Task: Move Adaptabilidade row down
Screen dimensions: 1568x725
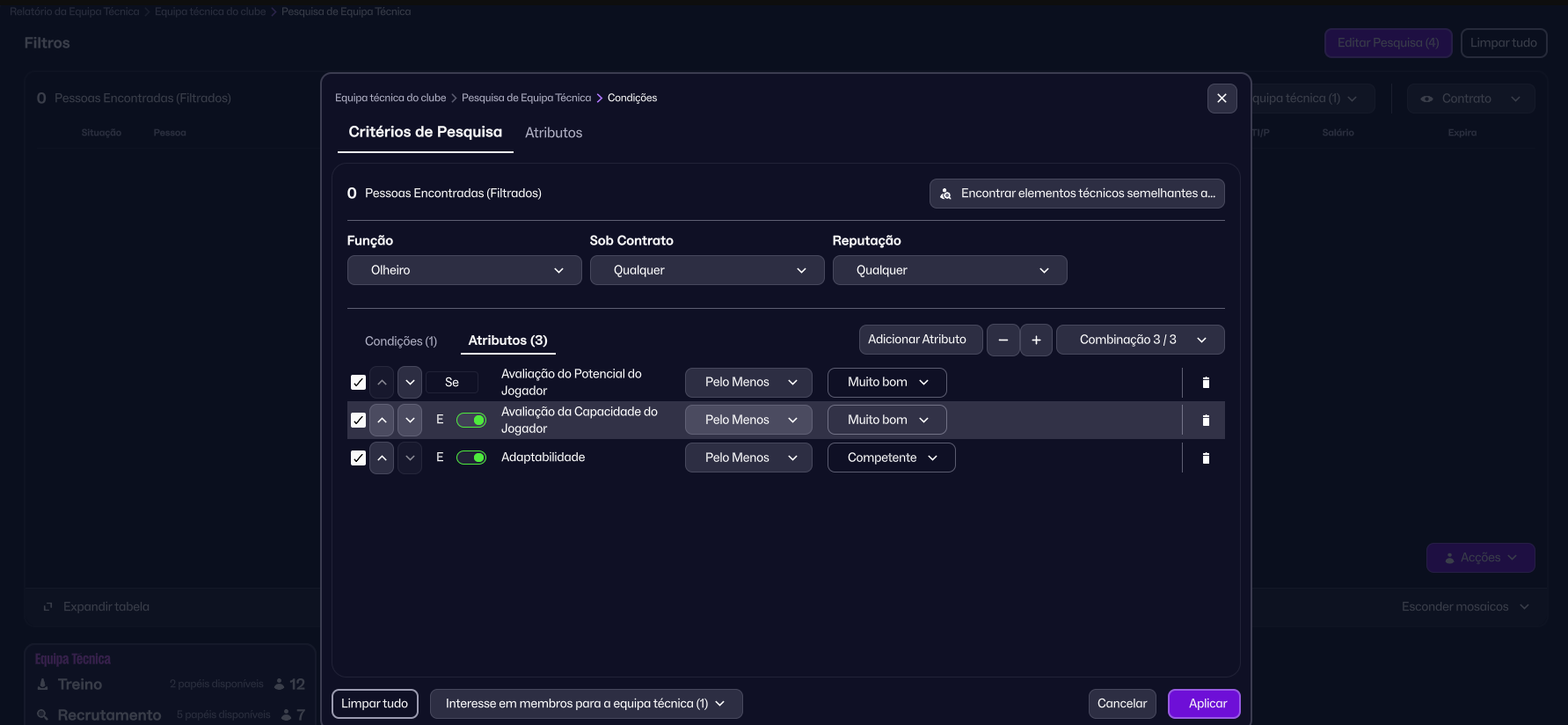Action: pyautogui.click(x=410, y=458)
